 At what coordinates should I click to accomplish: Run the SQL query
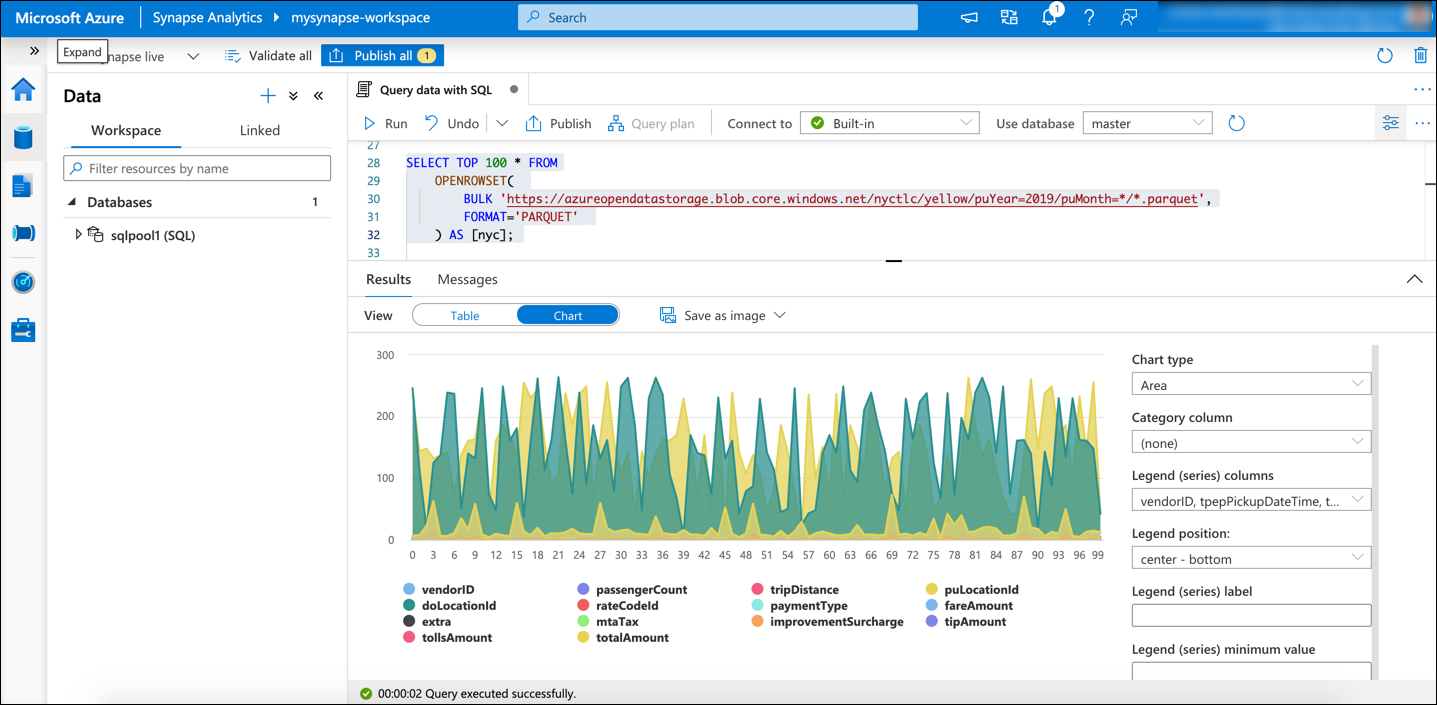(385, 123)
